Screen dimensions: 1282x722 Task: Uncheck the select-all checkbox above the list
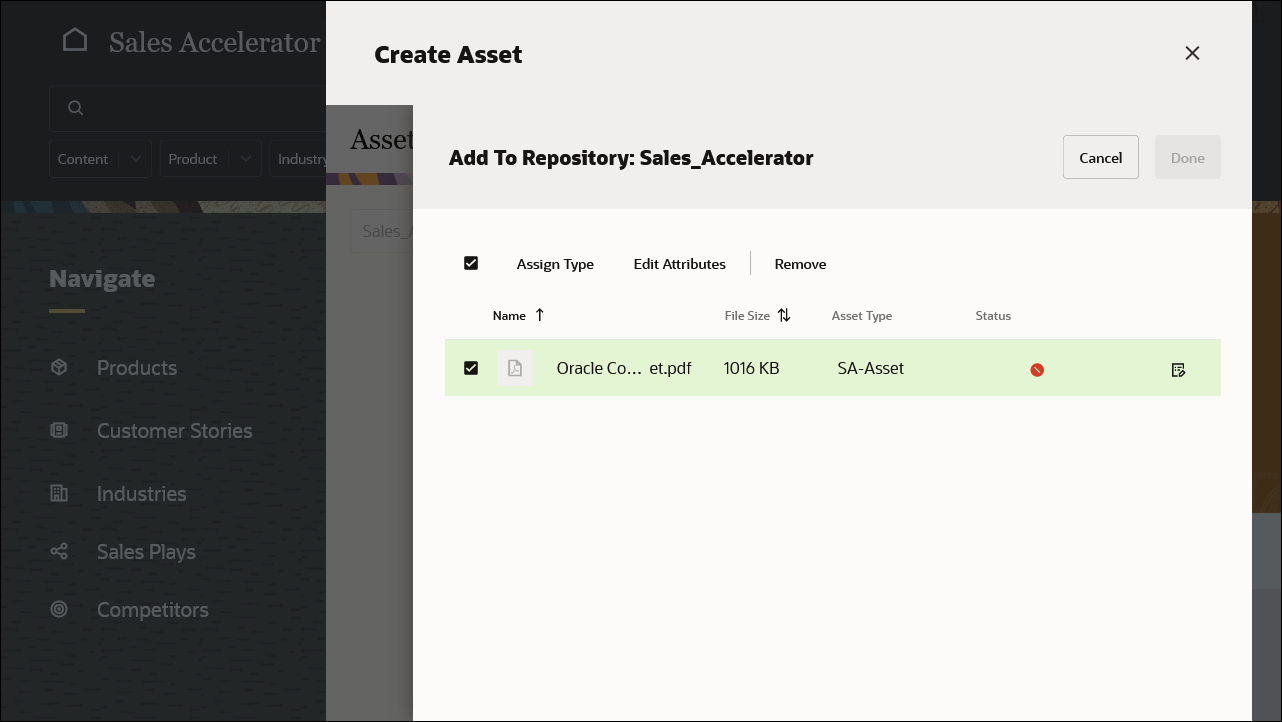point(471,262)
